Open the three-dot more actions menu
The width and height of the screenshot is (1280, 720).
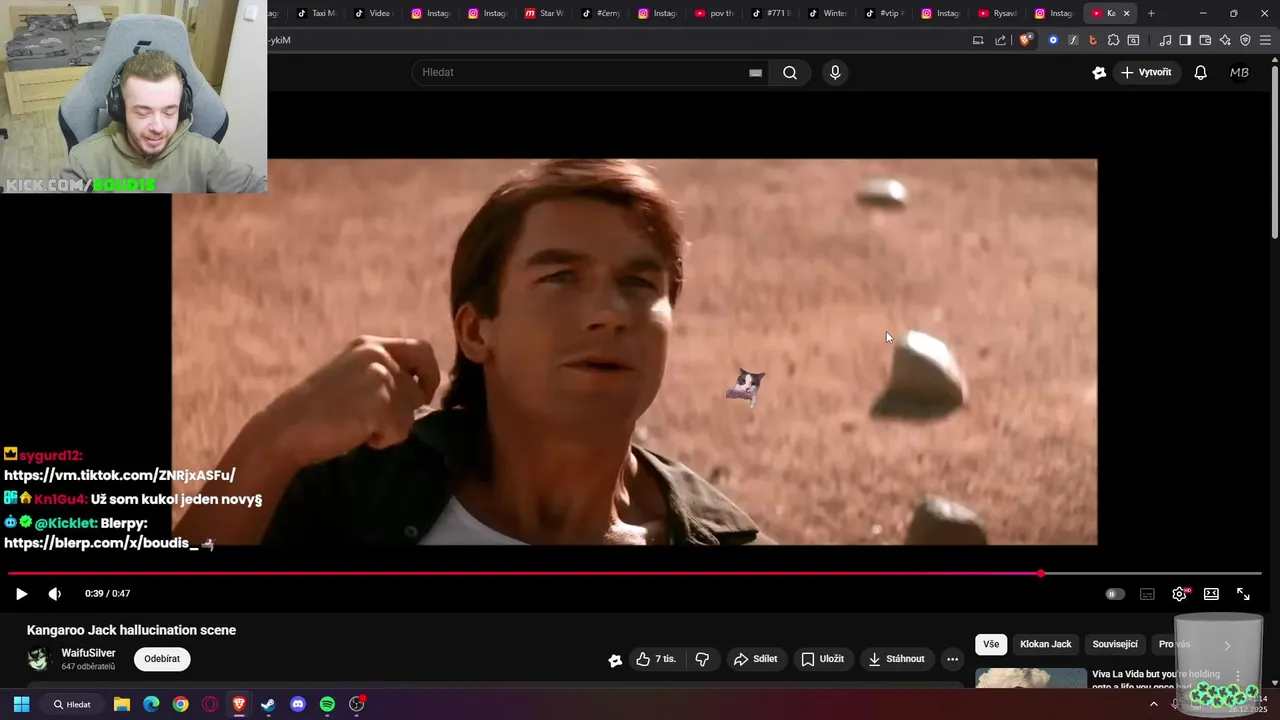[x=952, y=659]
